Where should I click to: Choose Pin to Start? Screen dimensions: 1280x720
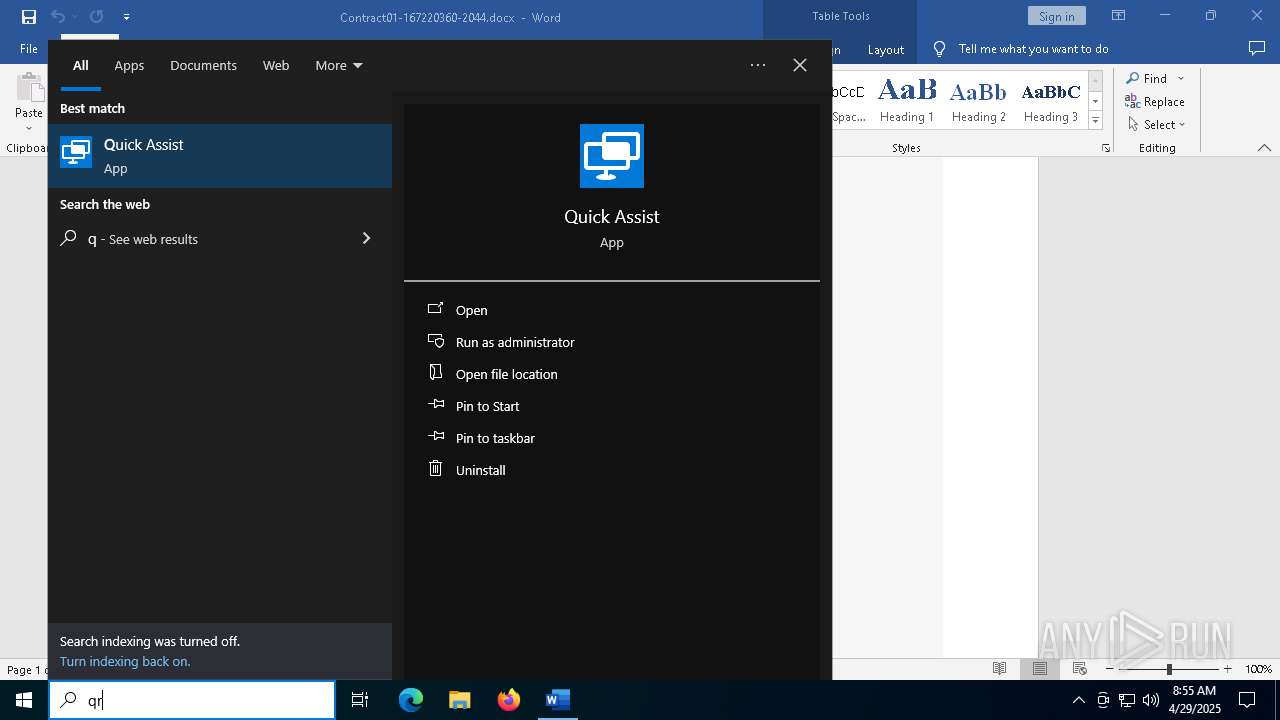coord(487,406)
